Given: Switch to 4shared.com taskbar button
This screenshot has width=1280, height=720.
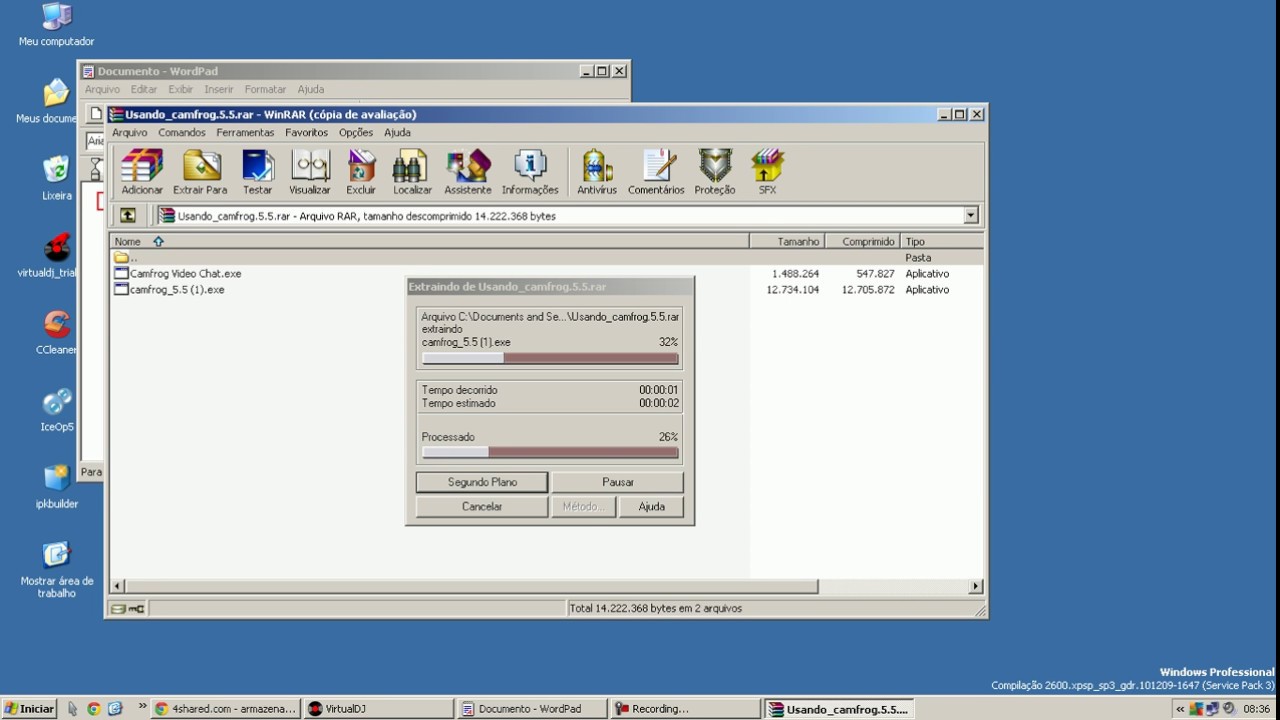Looking at the screenshot, I should [x=225, y=708].
